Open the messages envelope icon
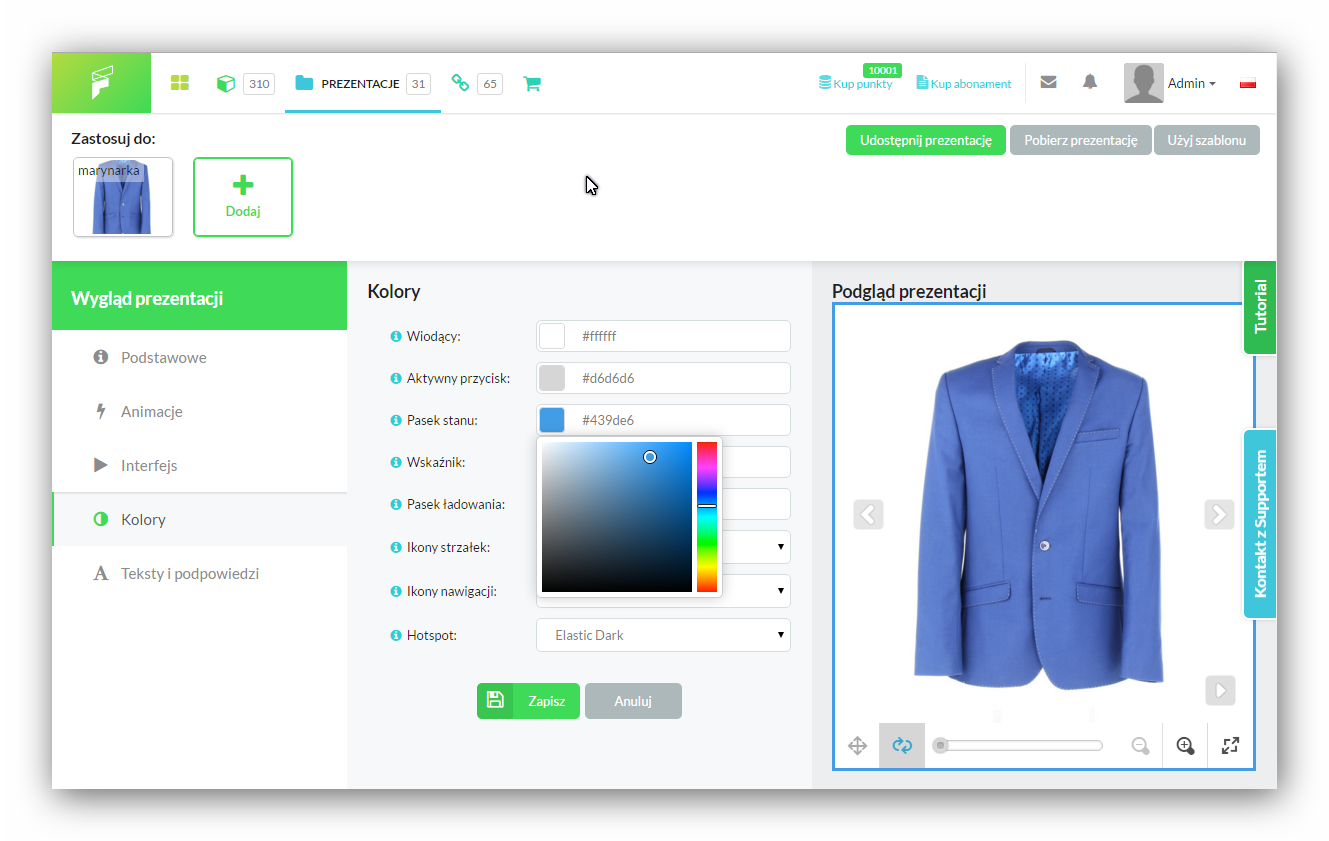The height and width of the screenshot is (841, 1329). click(x=1048, y=82)
